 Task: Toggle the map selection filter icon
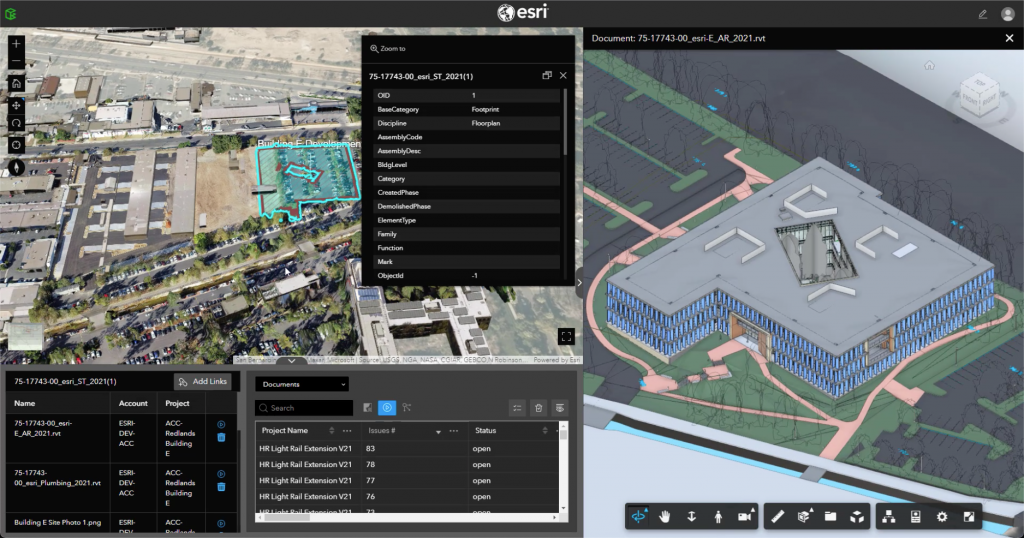pos(368,407)
